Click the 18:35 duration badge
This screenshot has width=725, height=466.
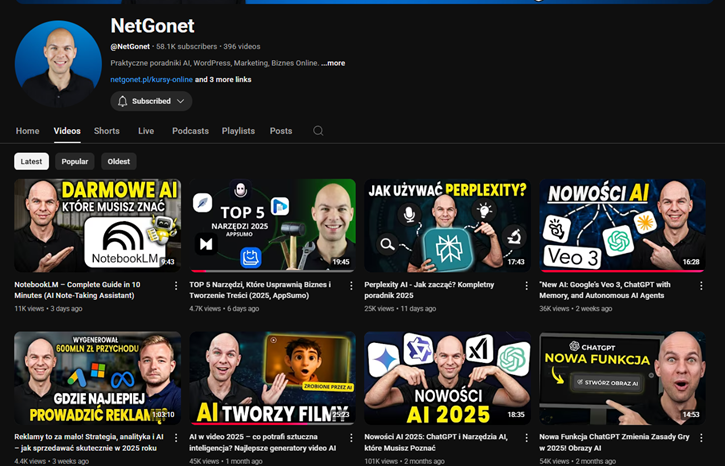pyautogui.click(x=516, y=415)
